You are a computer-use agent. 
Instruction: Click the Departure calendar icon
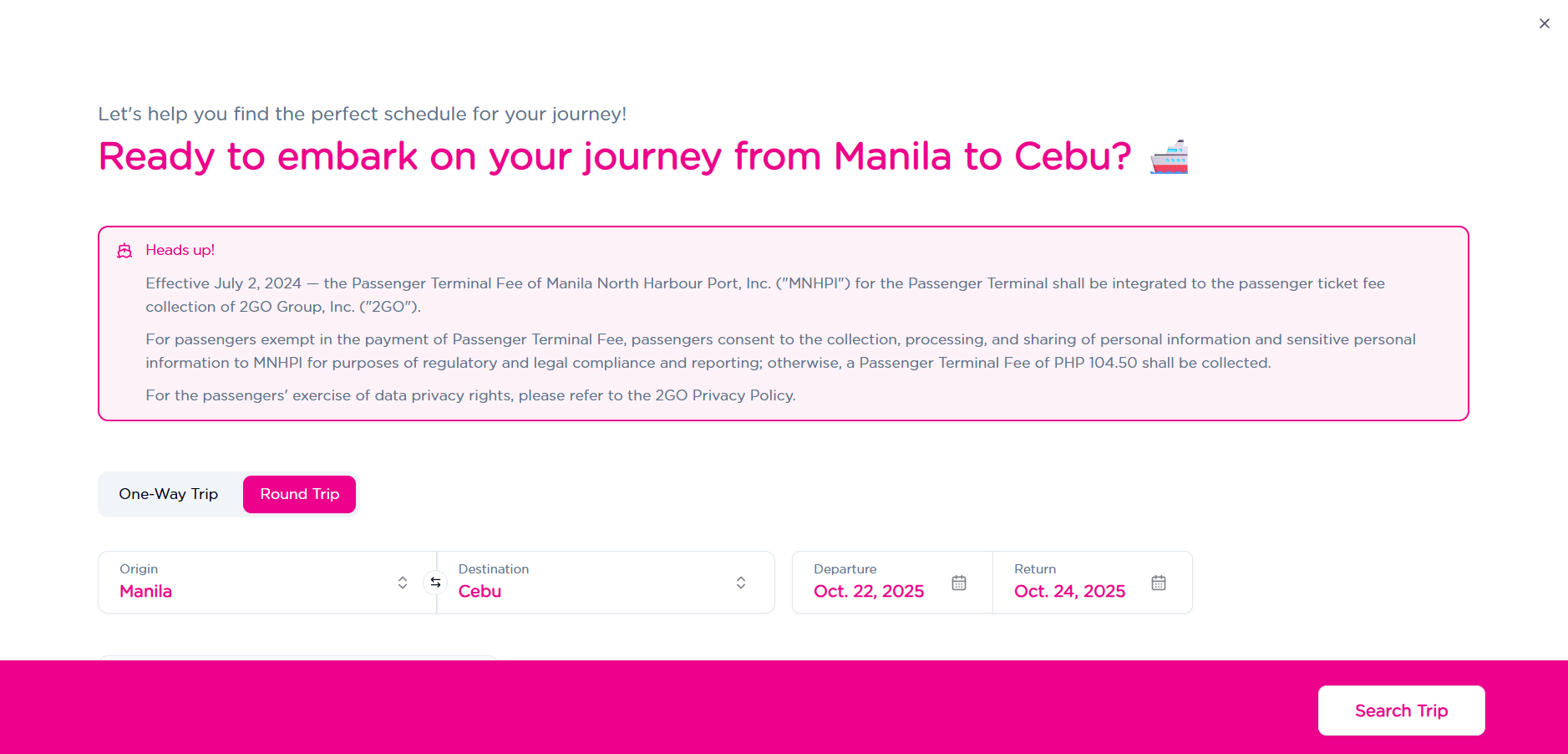point(959,583)
